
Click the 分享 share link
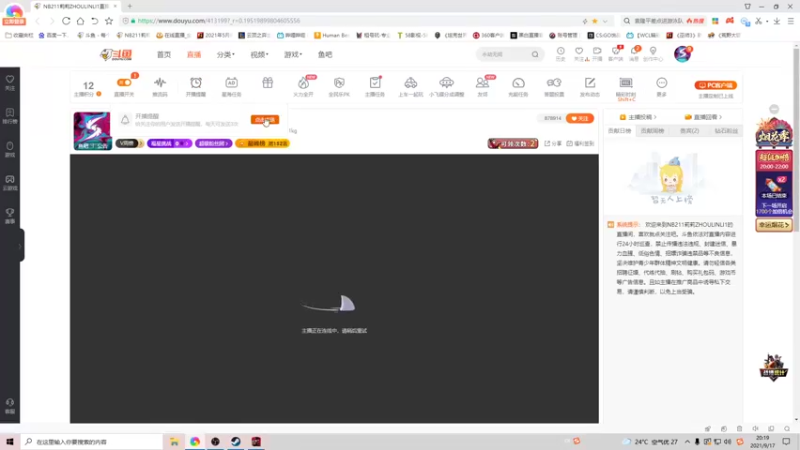[554, 144]
